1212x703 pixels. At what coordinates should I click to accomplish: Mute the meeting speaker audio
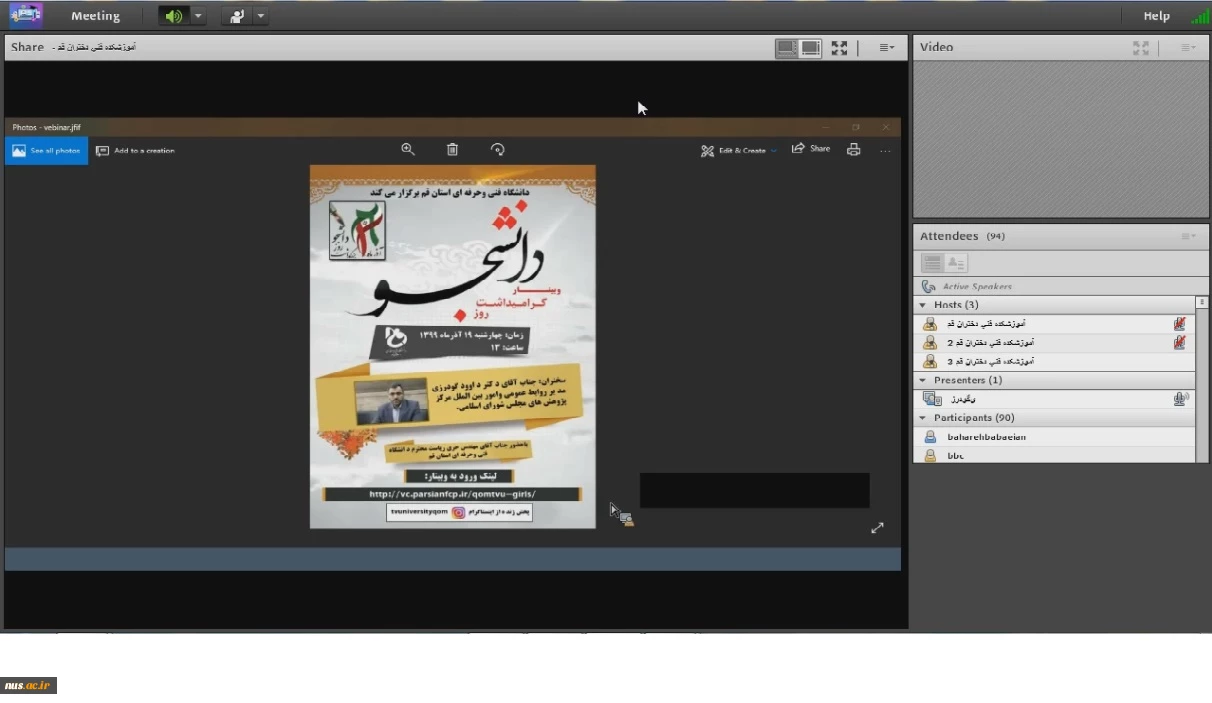(x=174, y=16)
